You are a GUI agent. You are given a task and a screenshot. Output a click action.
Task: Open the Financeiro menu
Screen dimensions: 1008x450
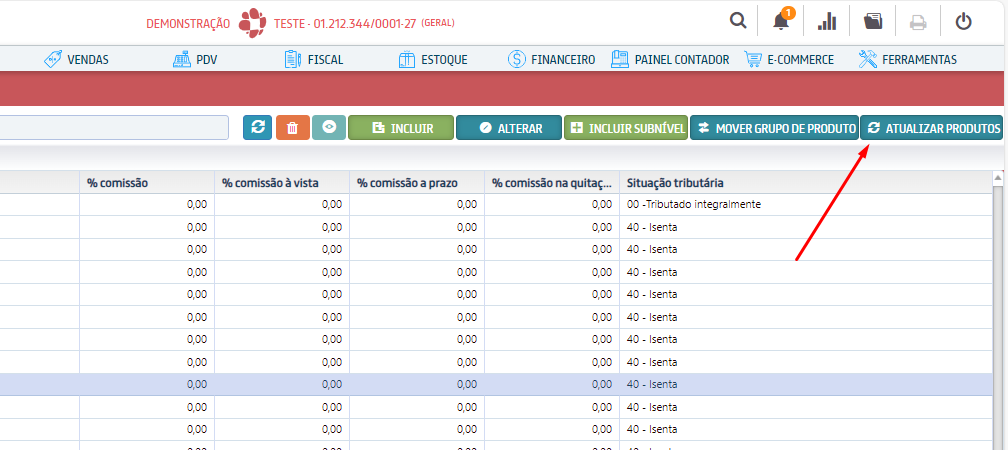click(551, 60)
